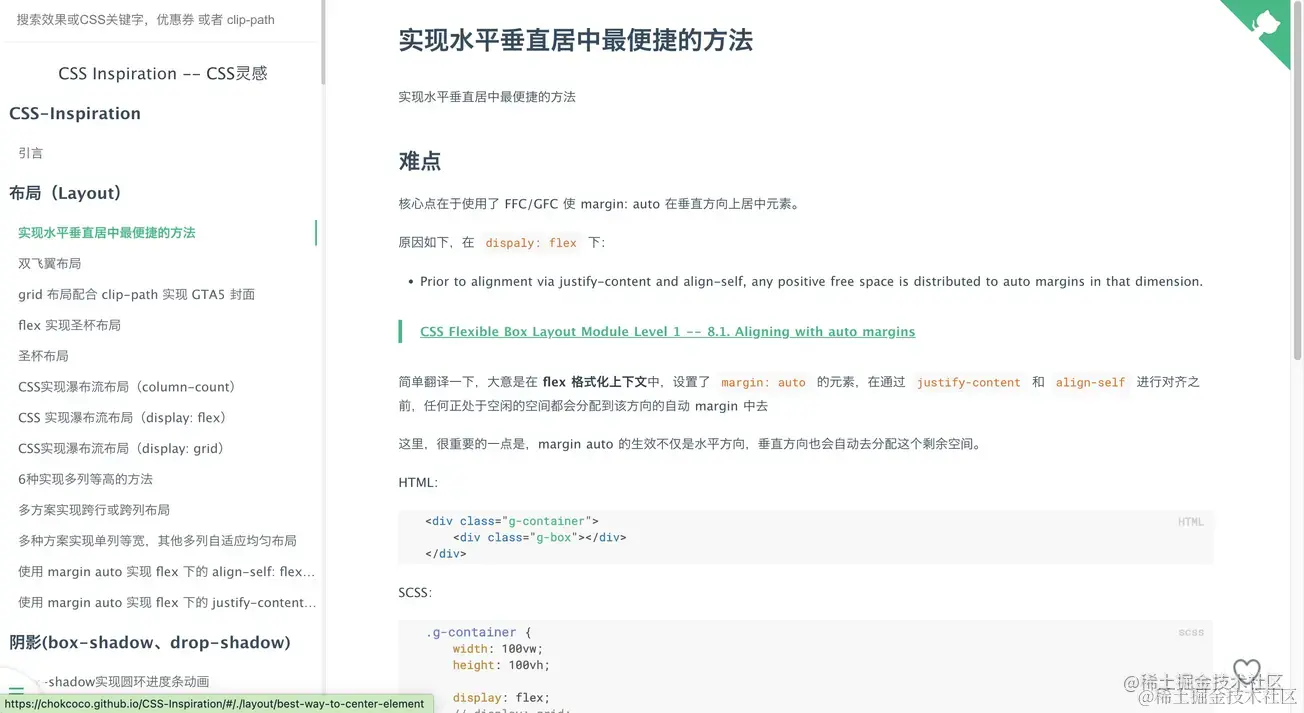Open '双飞翼布局' from the sidebar
Viewport: 1304px width, 713px height.
pos(48,263)
